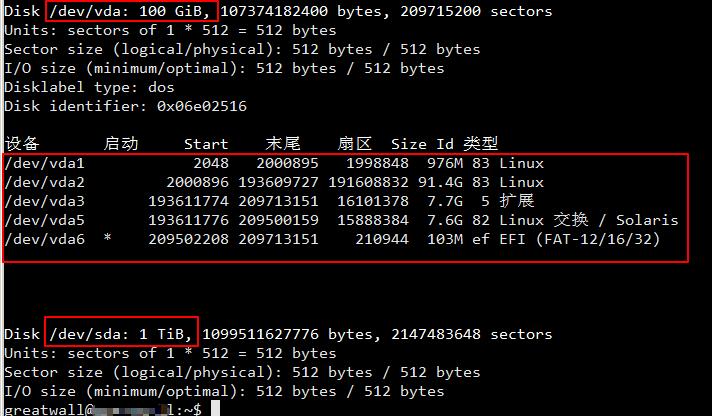The width and height of the screenshot is (712, 416).
Task: Click the /dev/vda5 partition entry
Action: tap(45, 220)
